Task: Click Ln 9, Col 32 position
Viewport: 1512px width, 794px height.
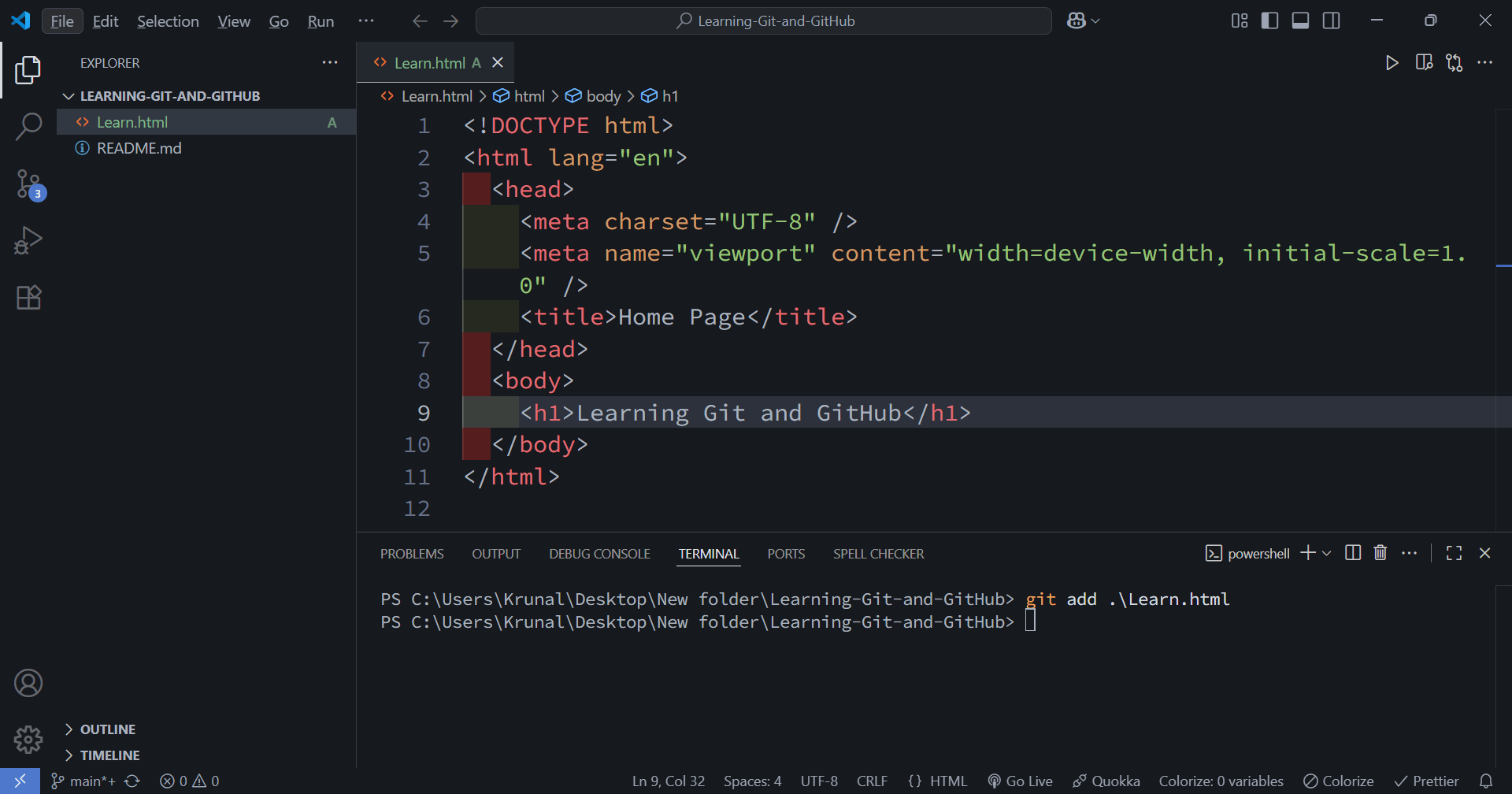Action: (x=669, y=781)
